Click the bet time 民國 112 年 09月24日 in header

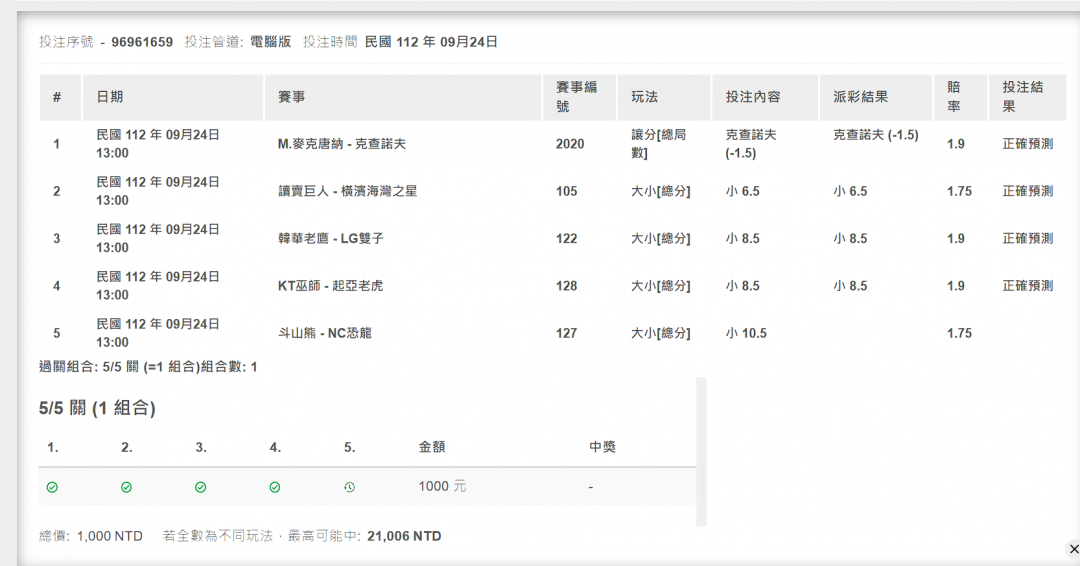[x=431, y=42]
